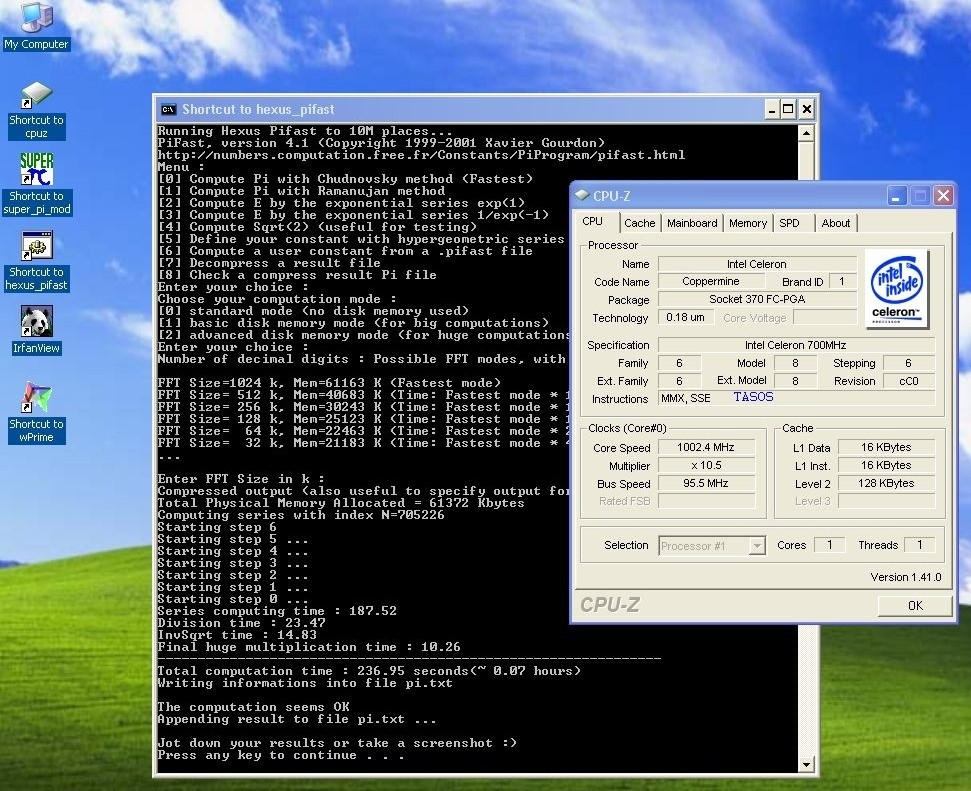The width and height of the screenshot is (971, 791).
Task: Click the Technology value '0.18 um'
Action: coord(686,317)
